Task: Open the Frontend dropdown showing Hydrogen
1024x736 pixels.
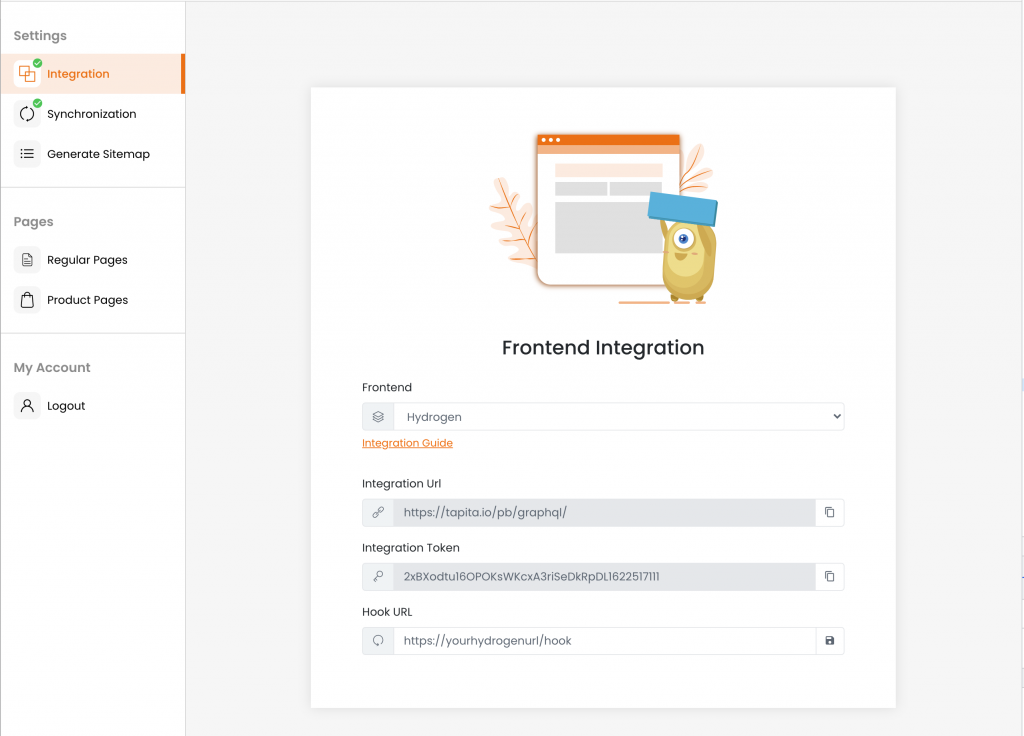Action: [618, 417]
